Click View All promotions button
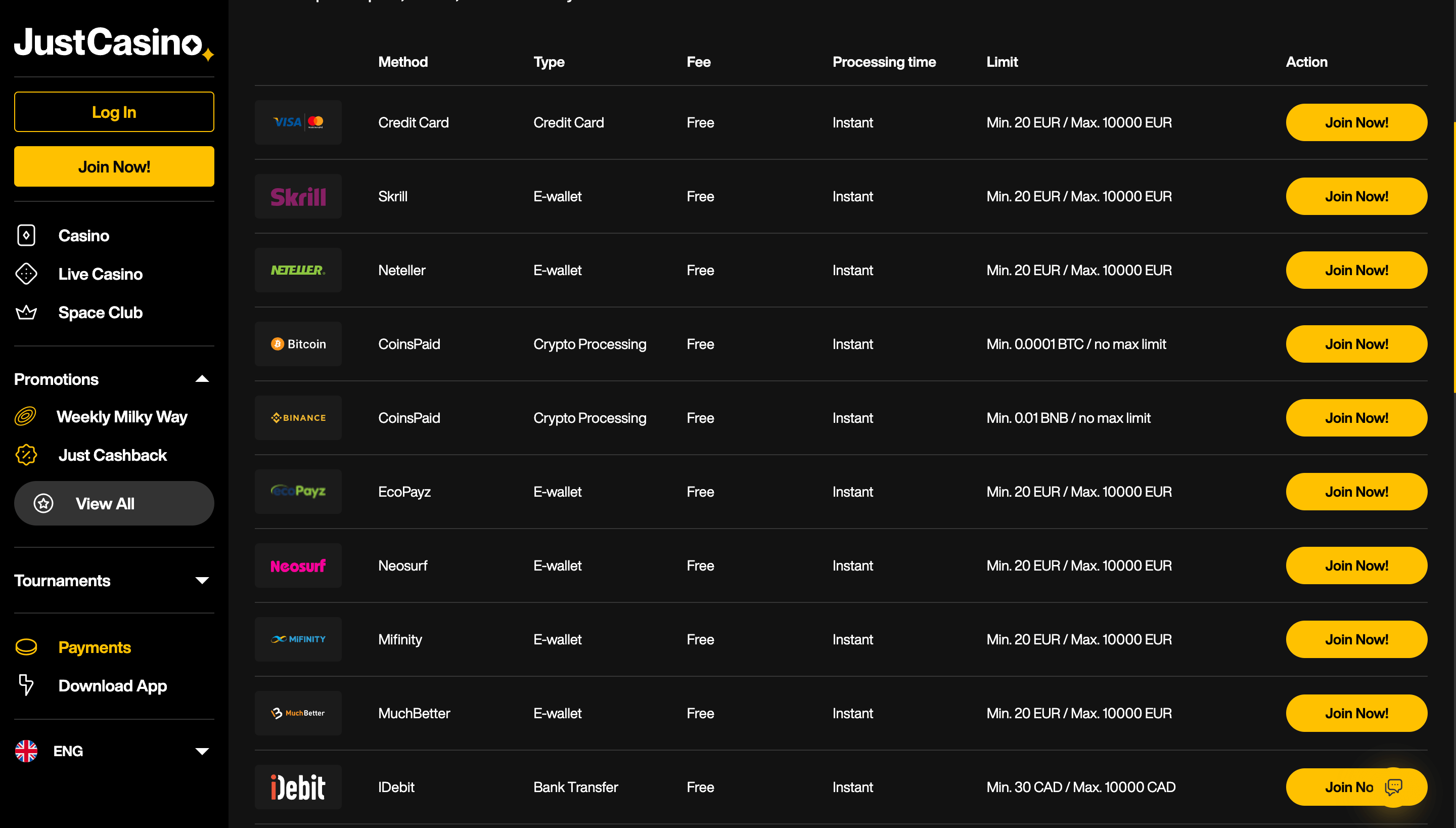 pos(114,503)
